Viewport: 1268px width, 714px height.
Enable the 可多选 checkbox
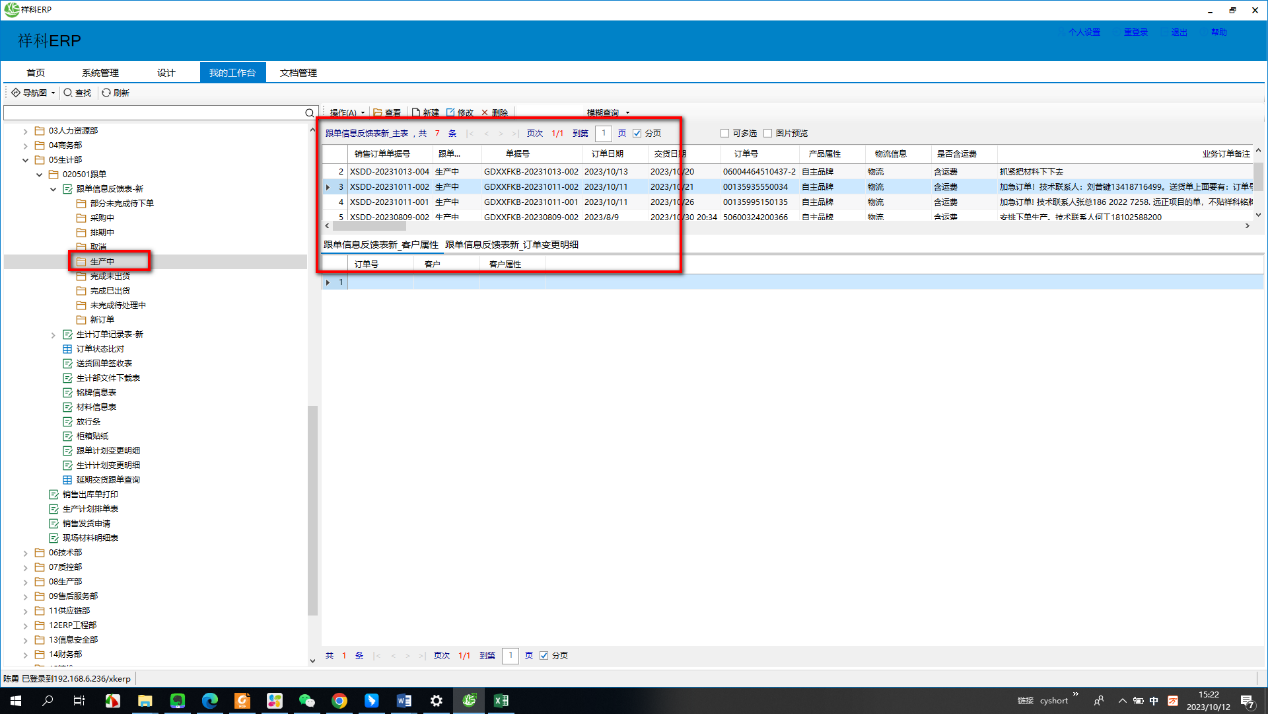point(724,133)
